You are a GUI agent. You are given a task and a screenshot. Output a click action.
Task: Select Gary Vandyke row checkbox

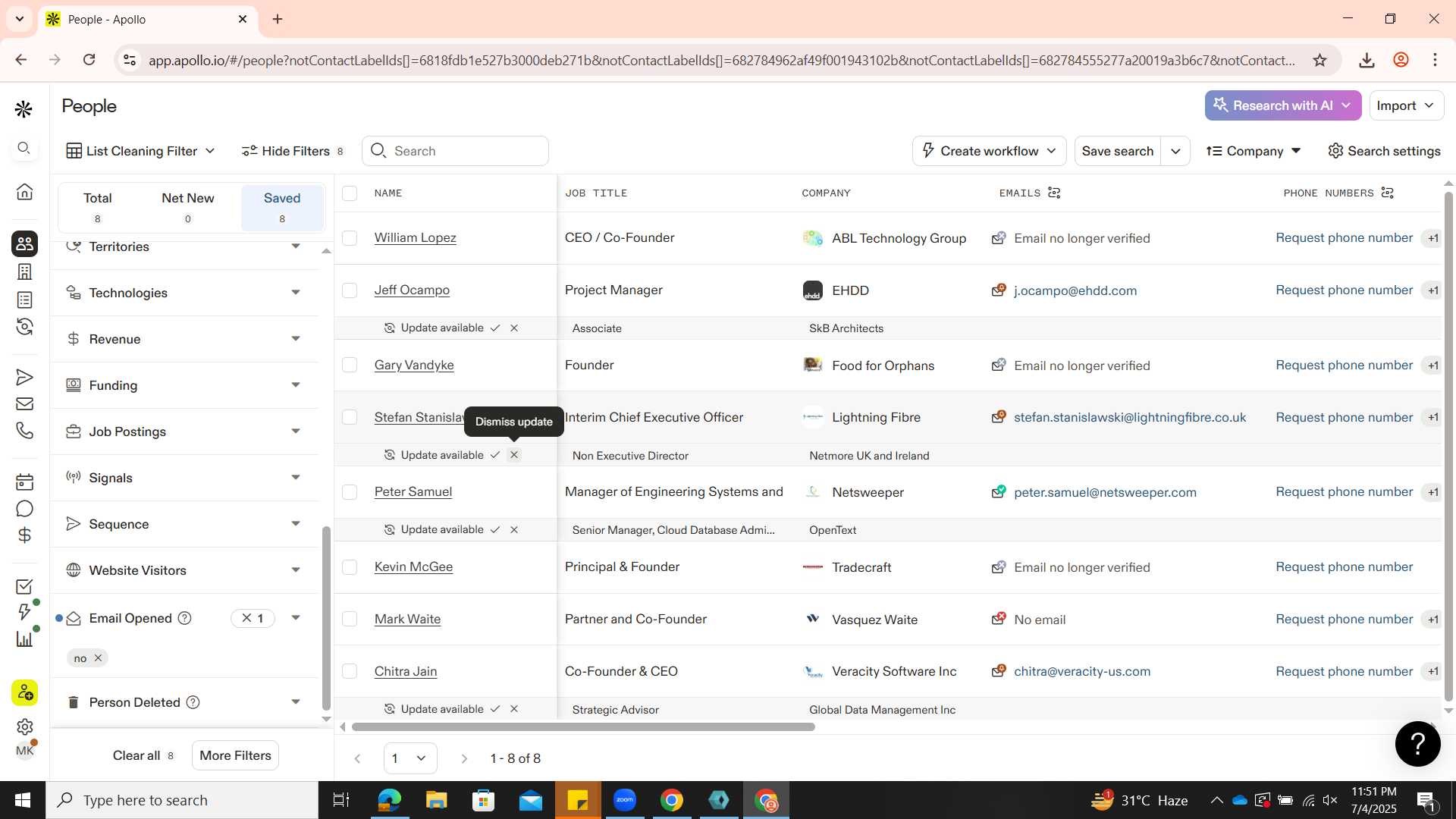(x=350, y=365)
